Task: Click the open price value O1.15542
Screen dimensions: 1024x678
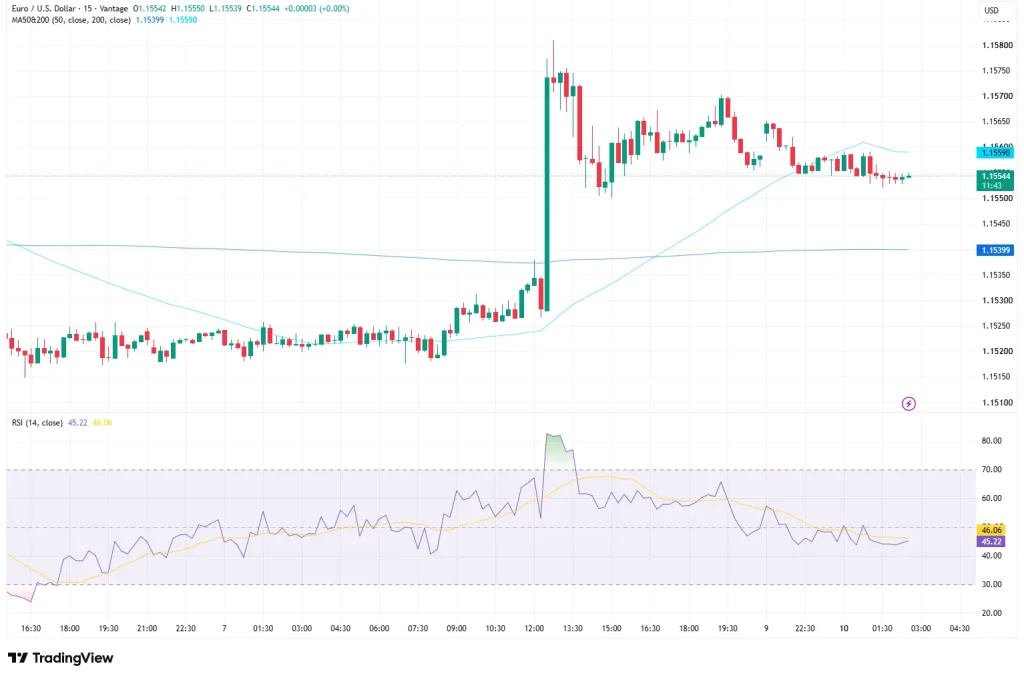Action: [x=149, y=8]
